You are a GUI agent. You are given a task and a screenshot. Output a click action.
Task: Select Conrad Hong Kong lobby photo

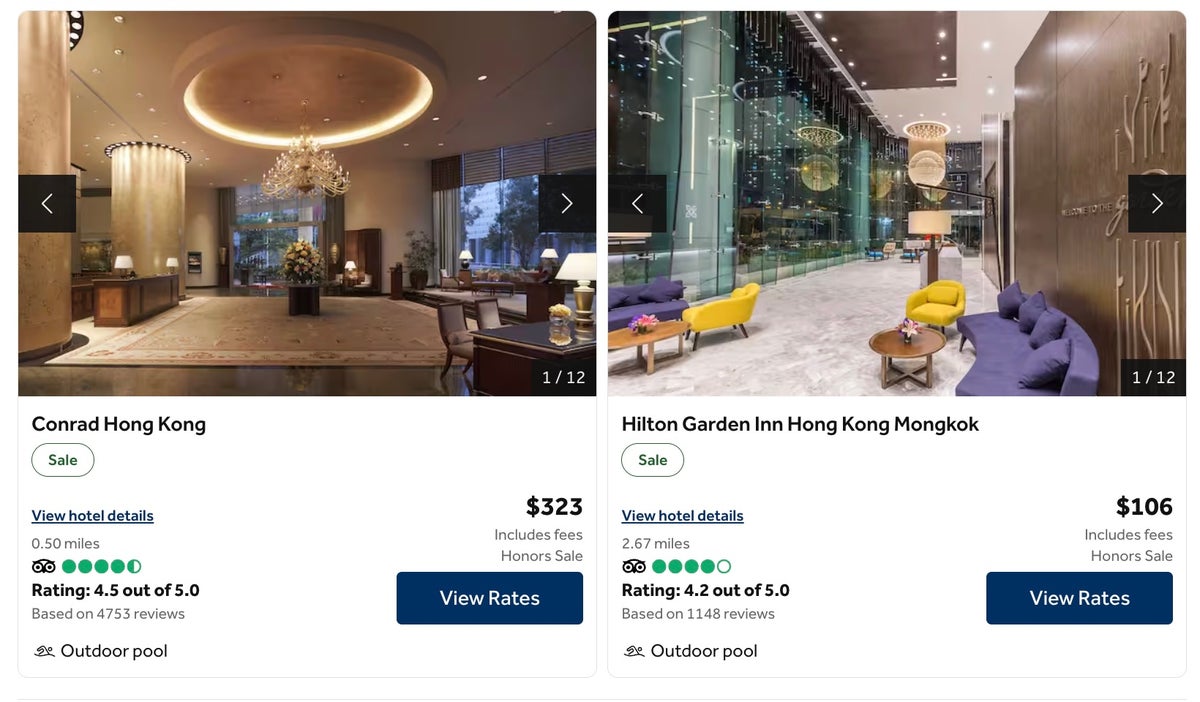[x=307, y=204]
